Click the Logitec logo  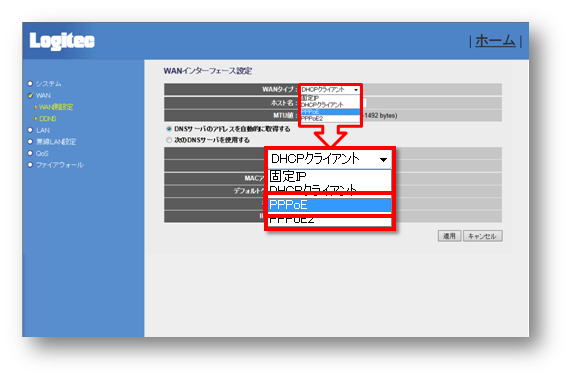pyautogui.click(x=62, y=41)
